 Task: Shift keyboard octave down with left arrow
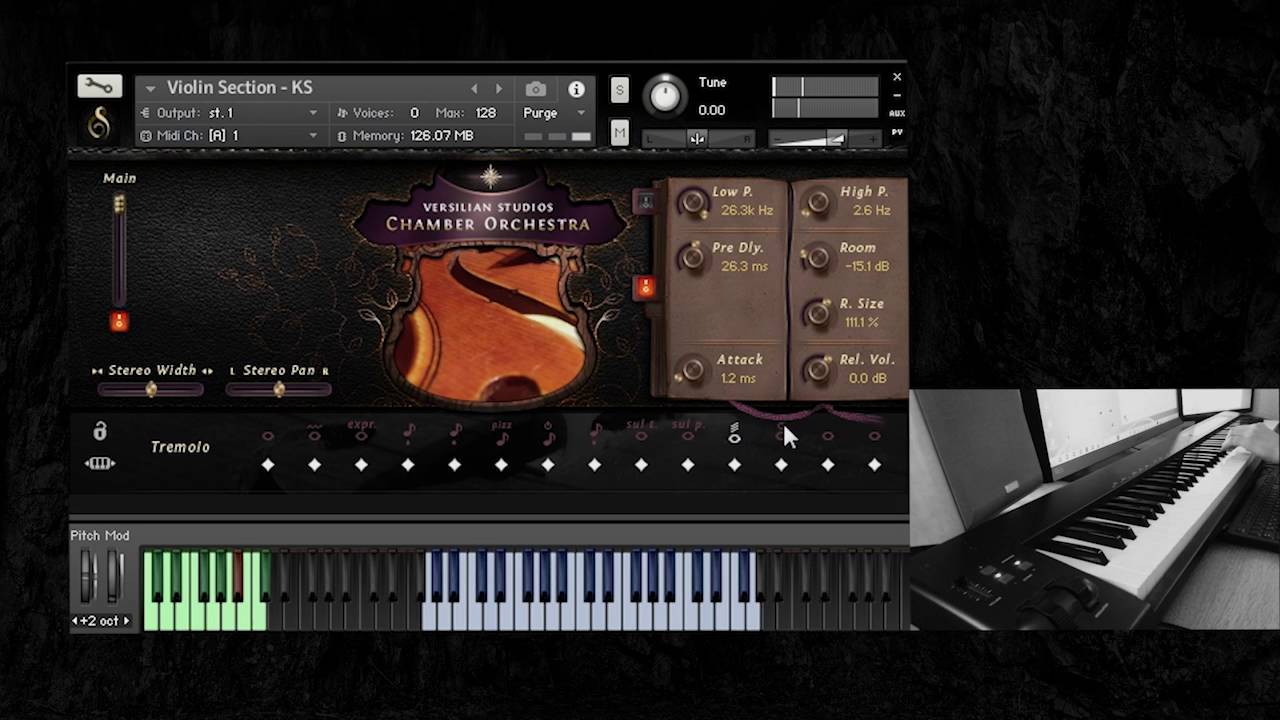75,621
